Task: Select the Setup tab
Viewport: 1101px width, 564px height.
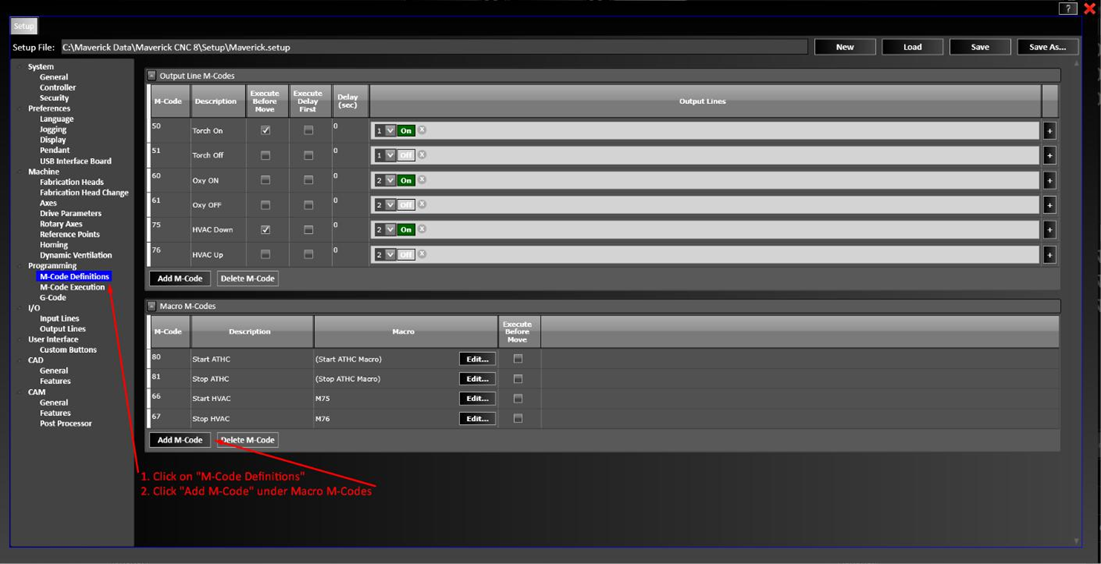Action: (24, 26)
